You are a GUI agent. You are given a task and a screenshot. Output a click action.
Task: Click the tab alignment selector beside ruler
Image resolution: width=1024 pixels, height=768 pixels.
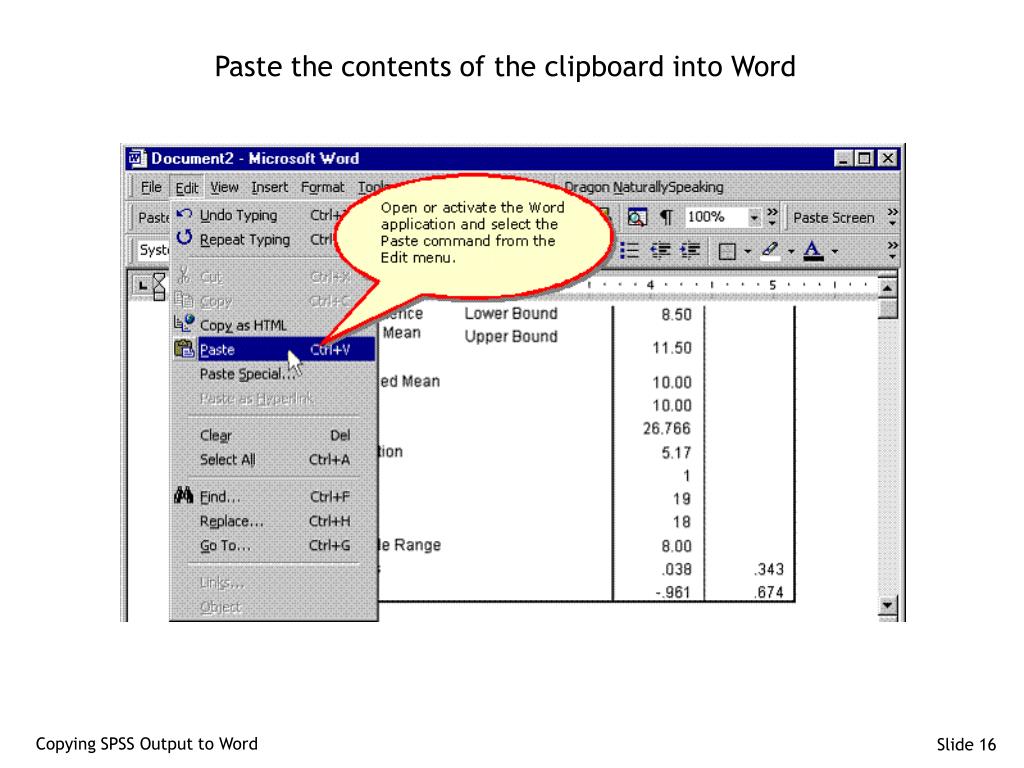[142, 286]
